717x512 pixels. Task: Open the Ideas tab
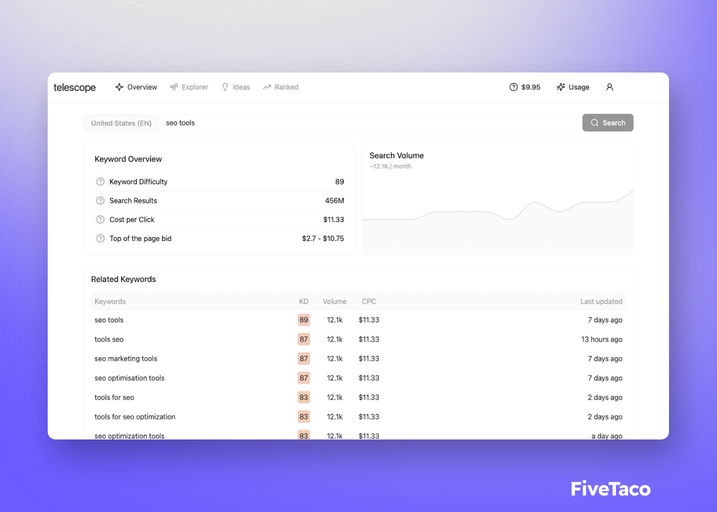coord(235,87)
